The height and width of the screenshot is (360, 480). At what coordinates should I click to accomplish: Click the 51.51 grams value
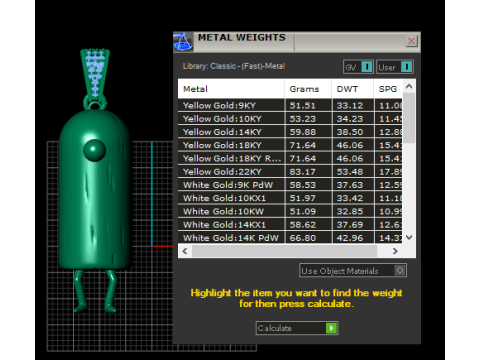302,106
